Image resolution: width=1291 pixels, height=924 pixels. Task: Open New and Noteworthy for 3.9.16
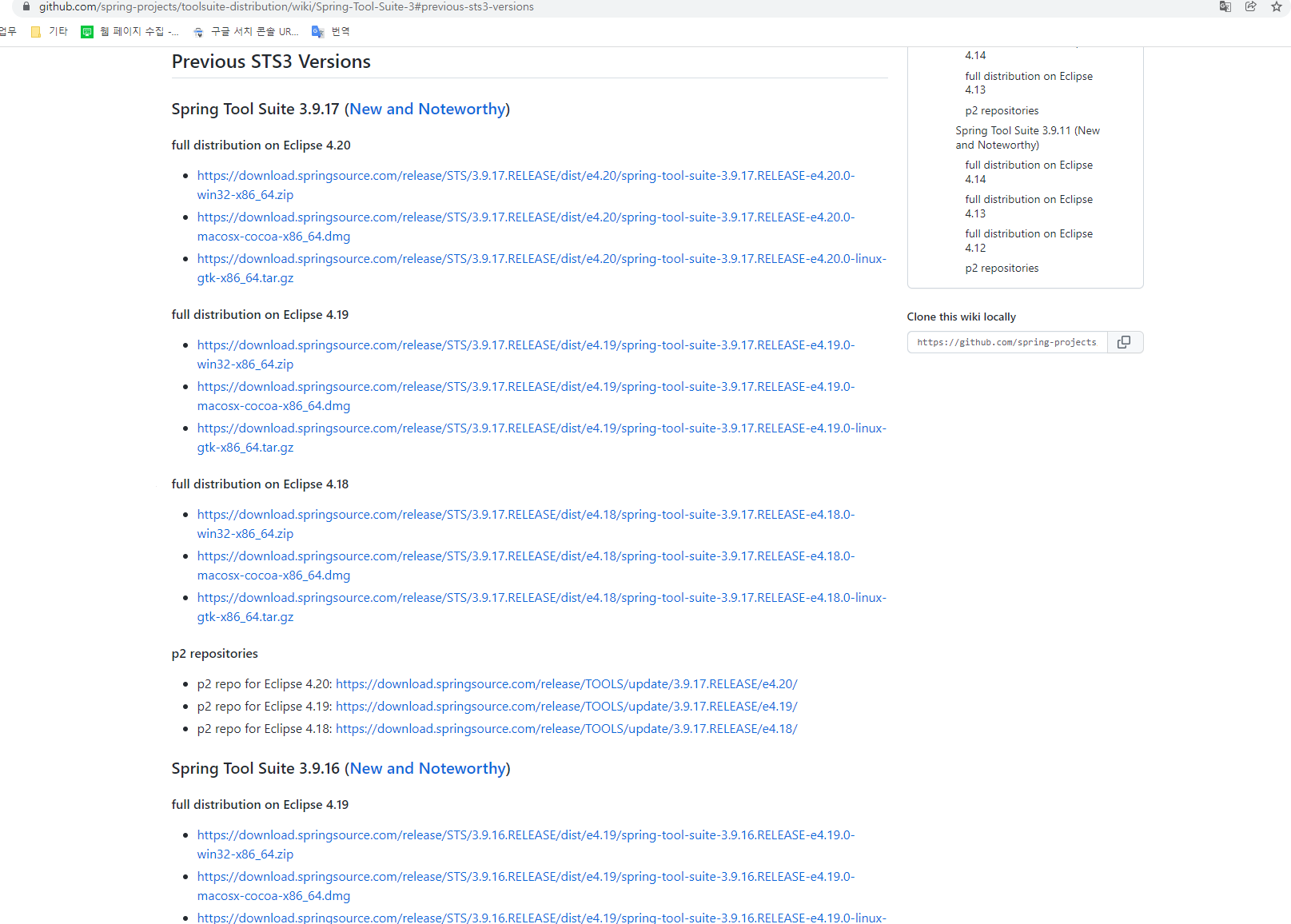point(428,768)
